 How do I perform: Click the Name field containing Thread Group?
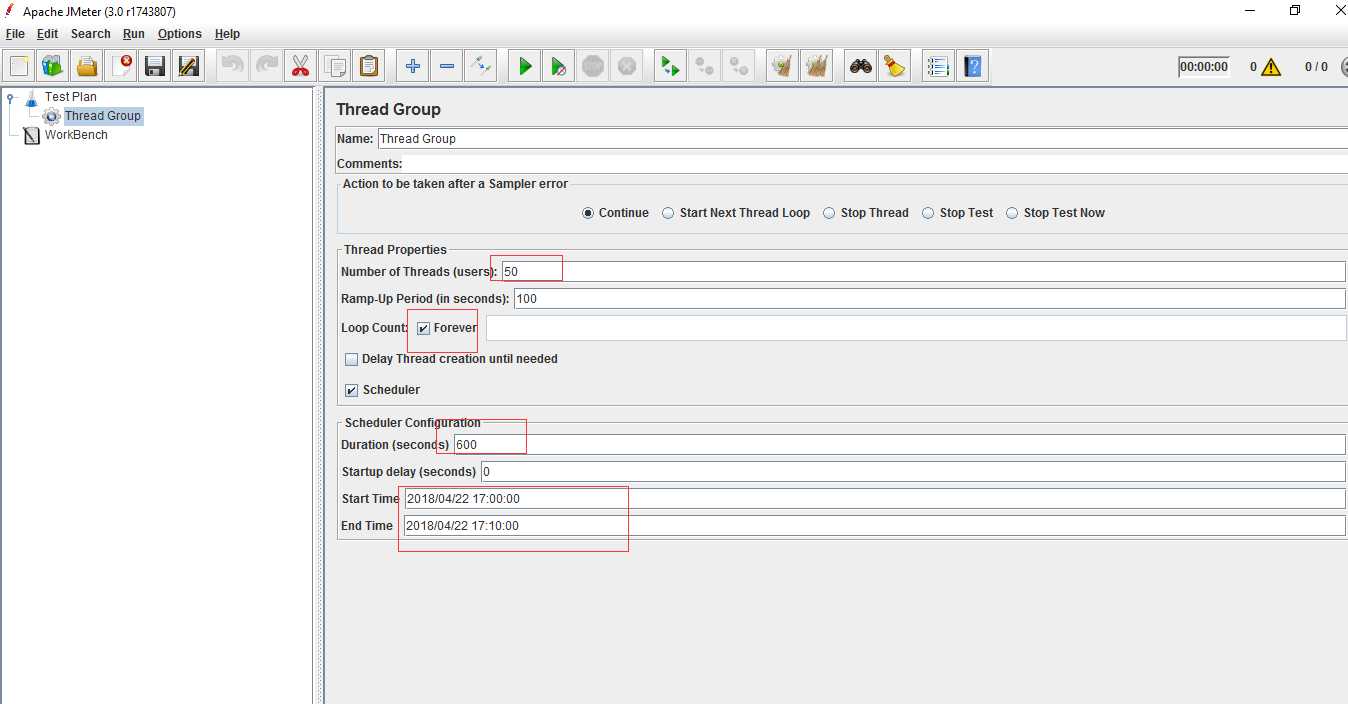pyautogui.click(x=861, y=139)
